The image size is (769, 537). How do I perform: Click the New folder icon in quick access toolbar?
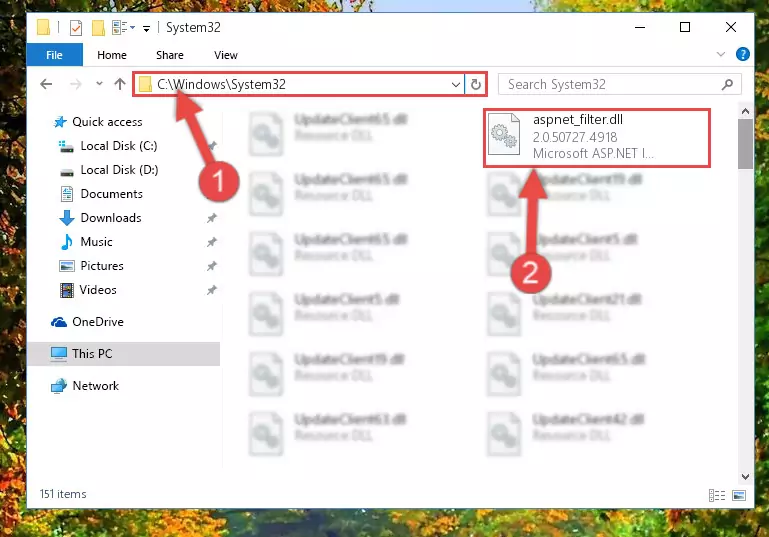tap(98, 28)
